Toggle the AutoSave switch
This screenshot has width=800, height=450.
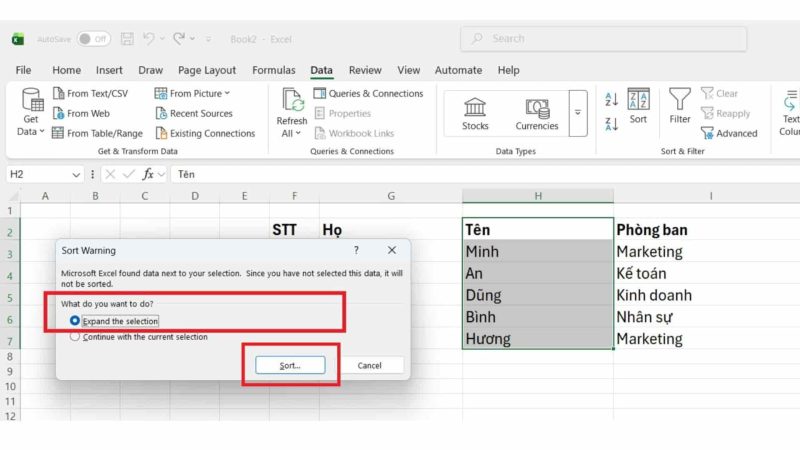point(93,39)
